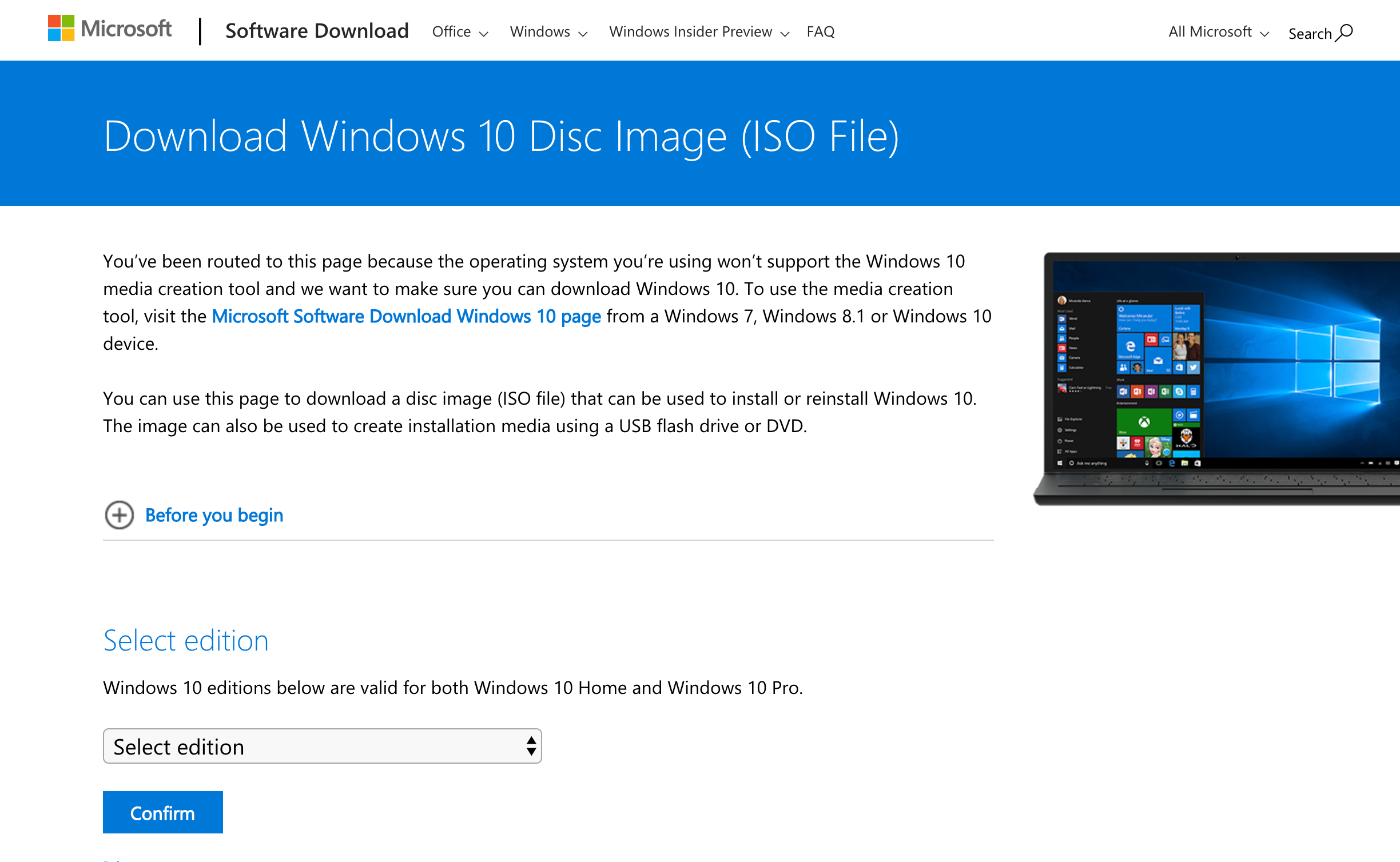Expand the Office menu
Image resolution: width=1400 pixels, height=862 pixels.
(x=460, y=31)
